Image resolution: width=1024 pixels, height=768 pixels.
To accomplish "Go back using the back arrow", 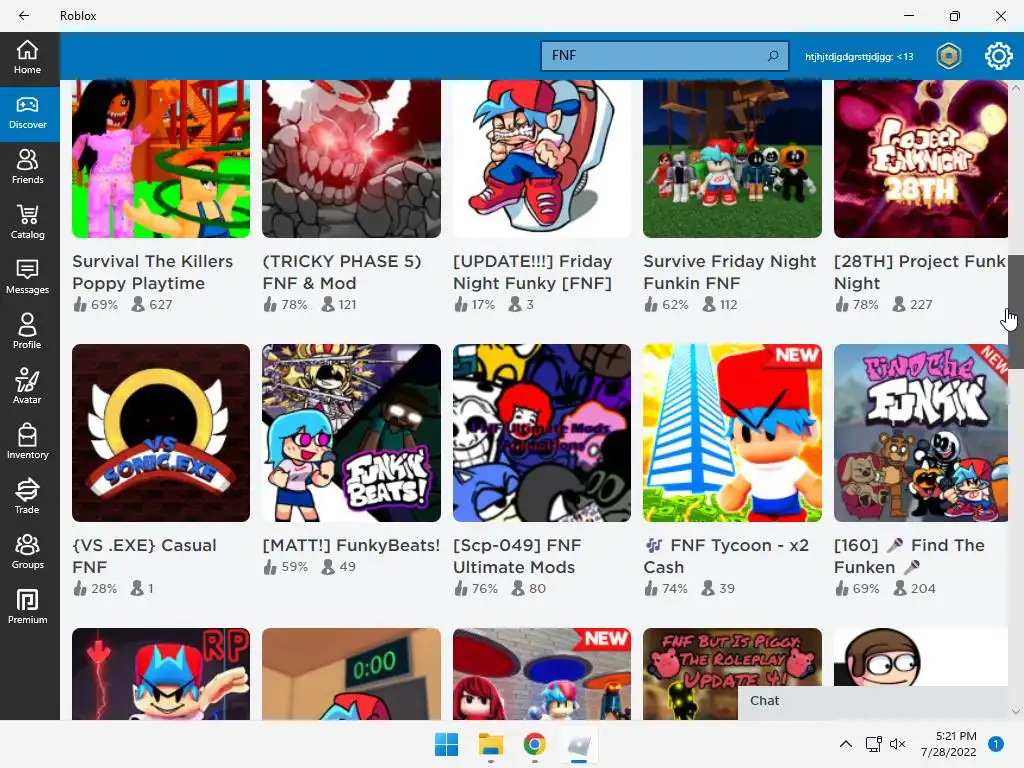I will [24, 16].
